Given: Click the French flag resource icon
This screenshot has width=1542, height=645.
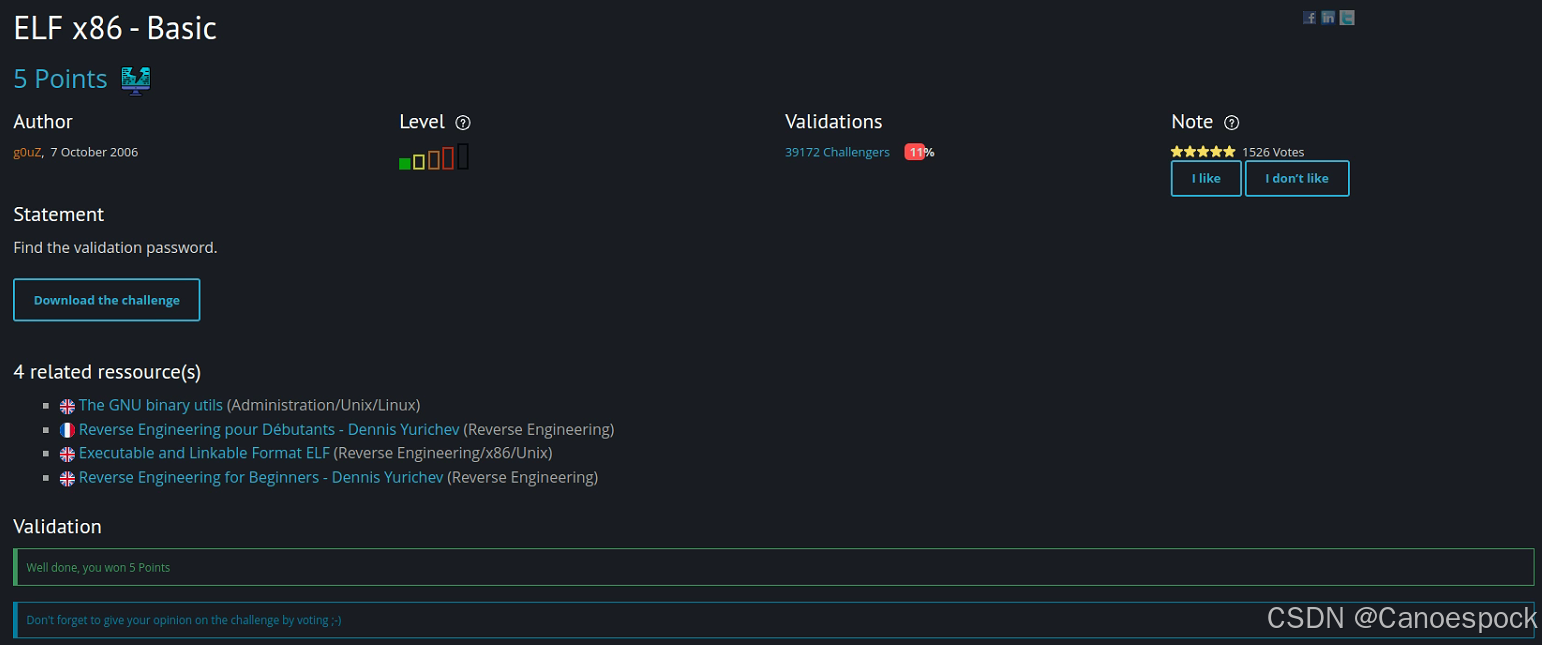Looking at the screenshot, I should coord(67,430).
